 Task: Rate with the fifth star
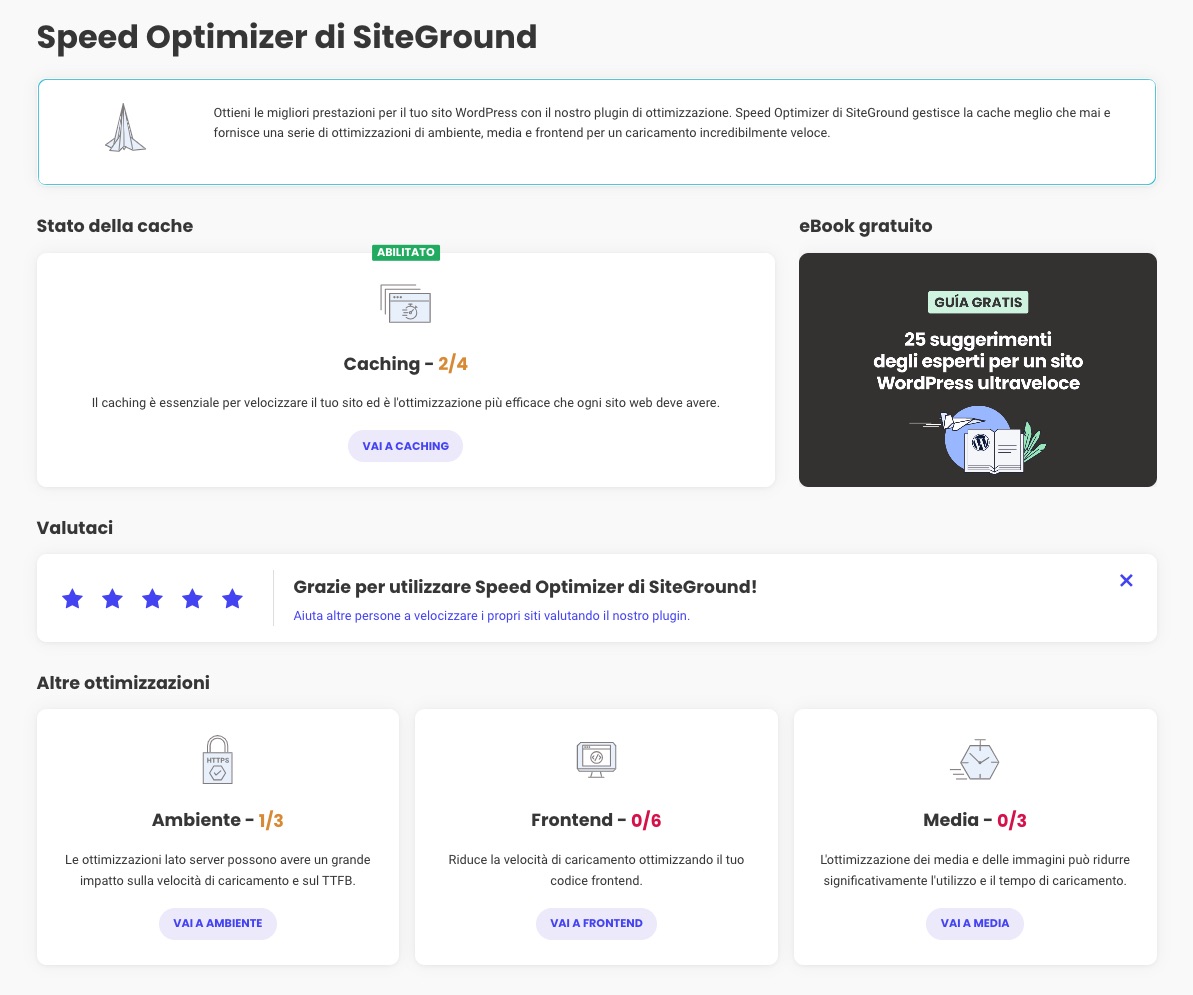[x=232, y=599]
